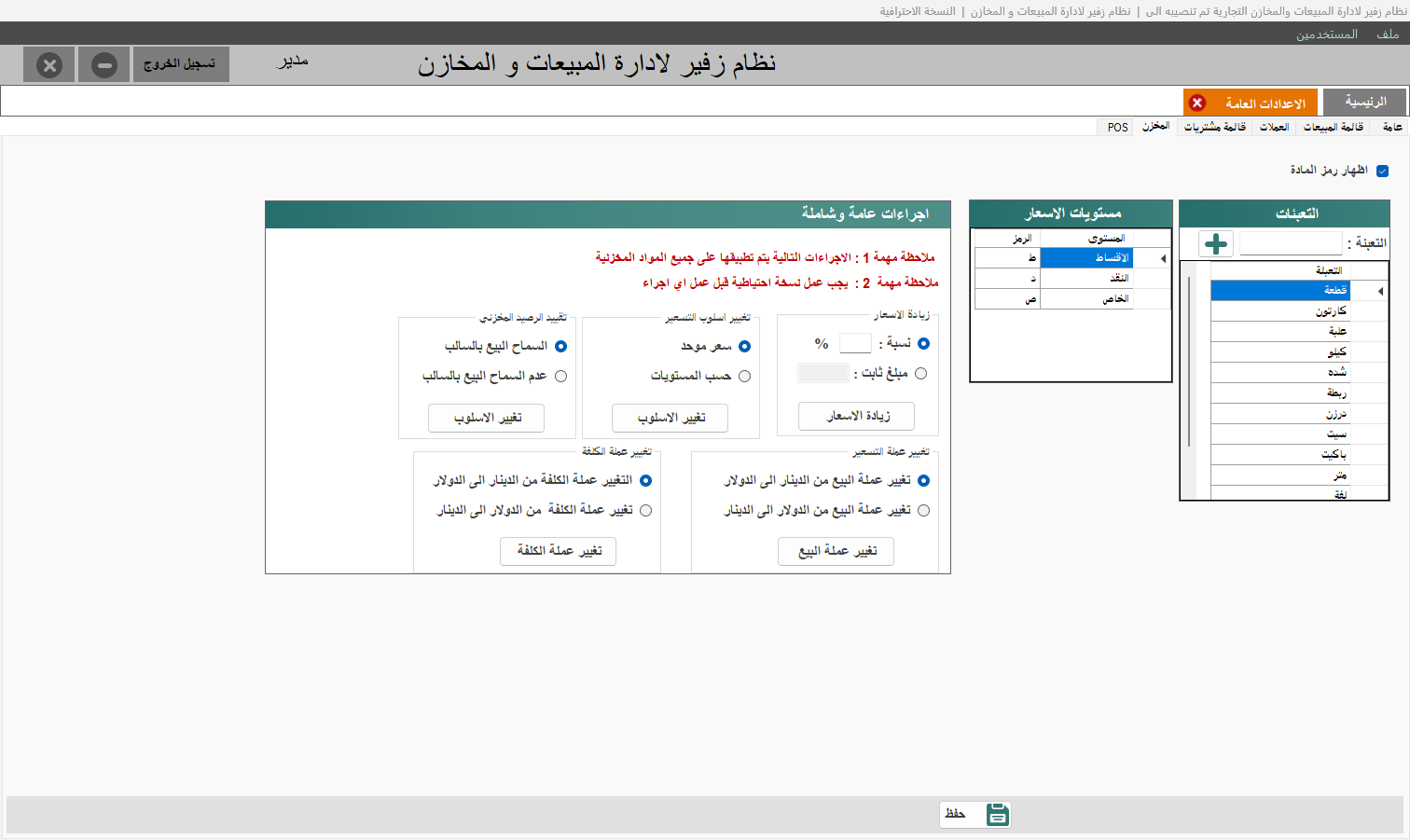Switch to the الرئيسية tab
The height and width of the screenshot is (840, 1410).
(x=1365, y=102)
